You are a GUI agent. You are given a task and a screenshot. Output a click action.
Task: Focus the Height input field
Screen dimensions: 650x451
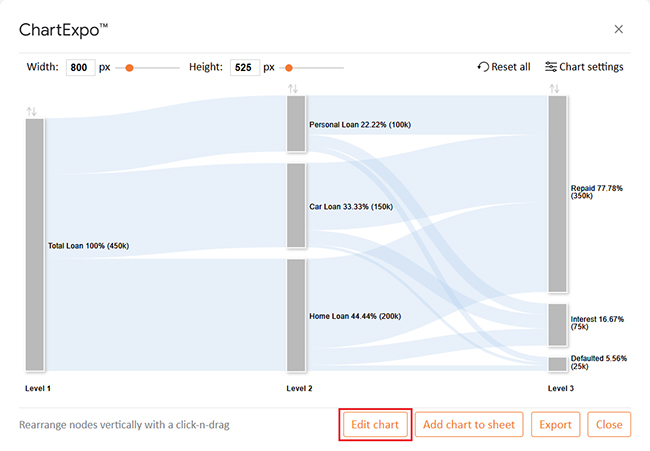[x=243, y=68]
